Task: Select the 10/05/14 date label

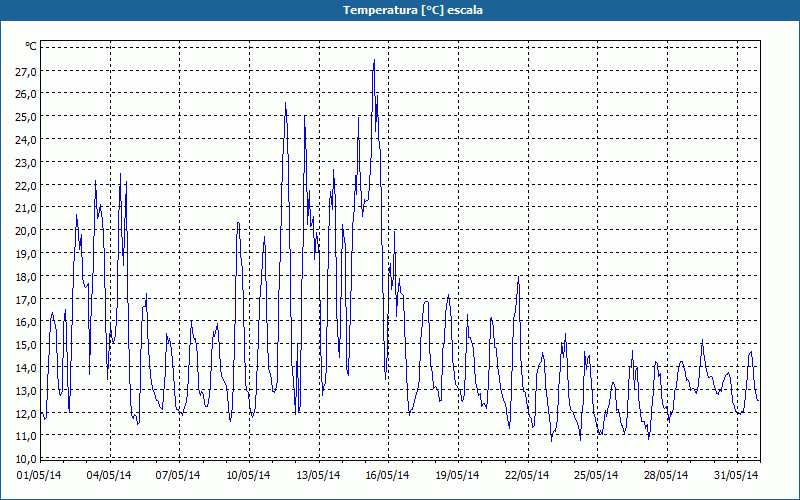Action: [249, 475]
